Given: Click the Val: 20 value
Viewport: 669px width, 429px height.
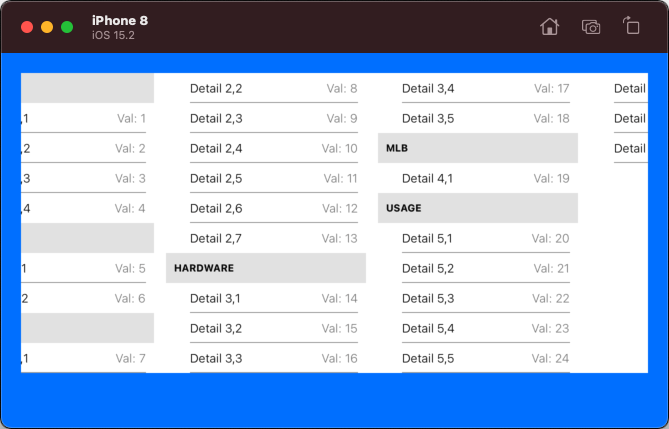Looking at the screenshot, I should tap(550, 238).
